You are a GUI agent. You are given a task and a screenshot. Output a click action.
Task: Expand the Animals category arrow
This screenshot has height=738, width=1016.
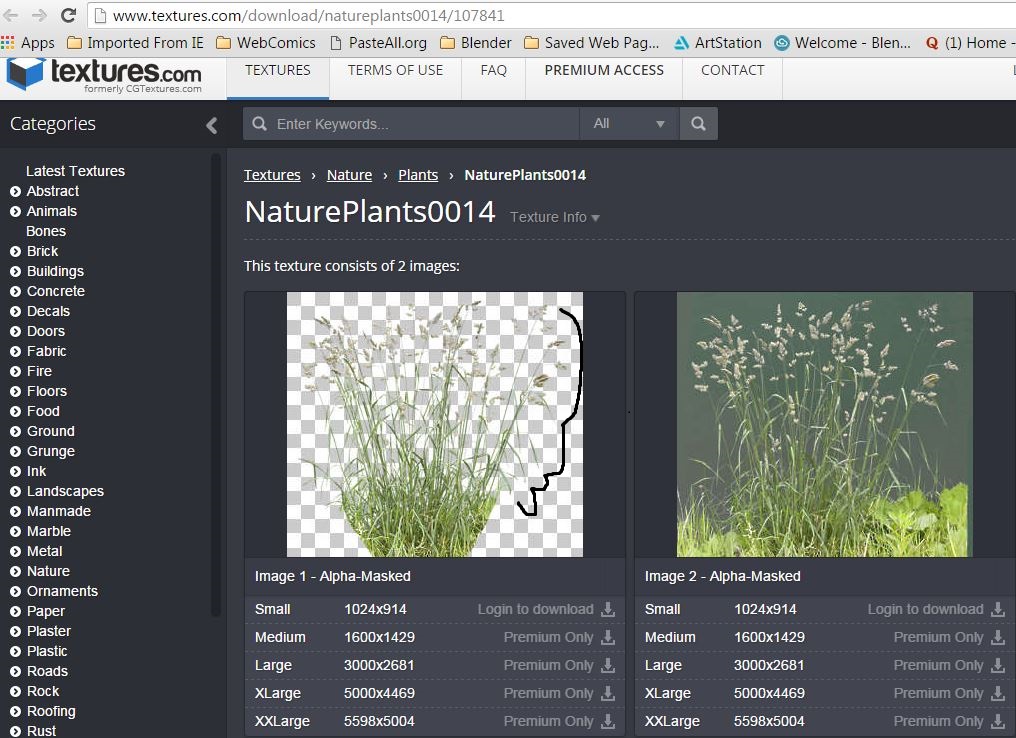[x=16, y=211]
